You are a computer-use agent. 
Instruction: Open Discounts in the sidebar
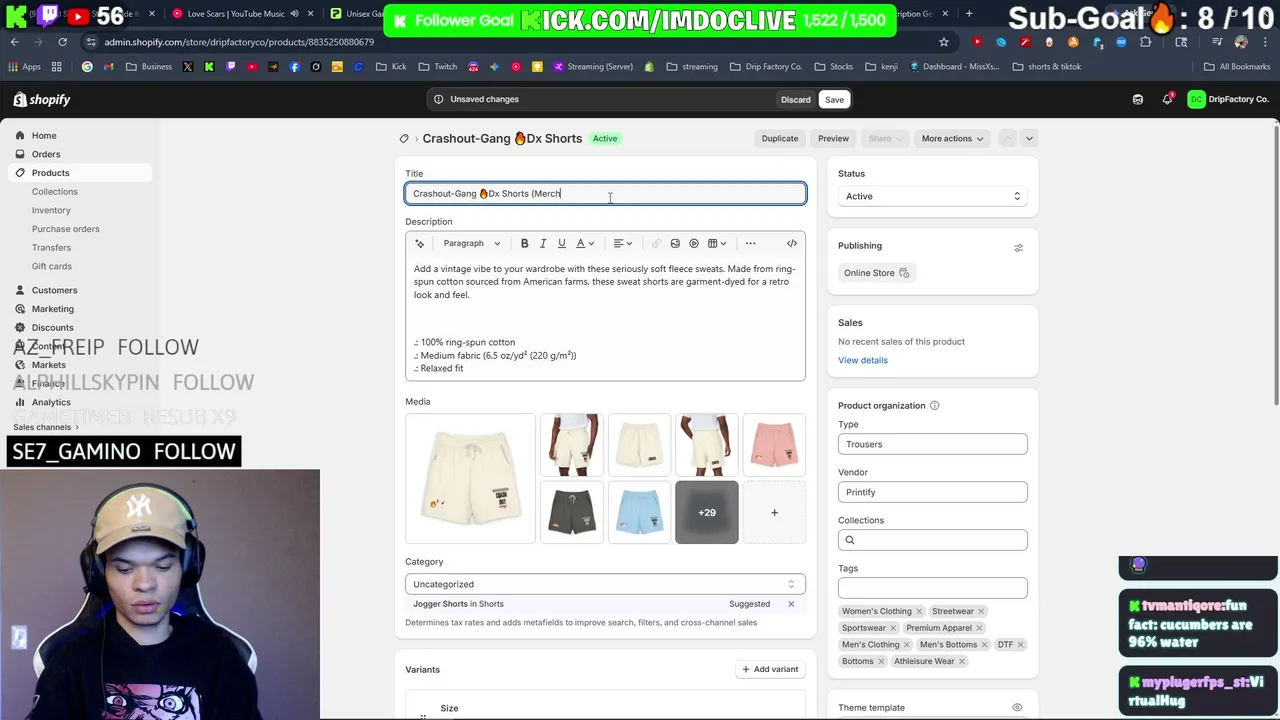coord(52,327)
